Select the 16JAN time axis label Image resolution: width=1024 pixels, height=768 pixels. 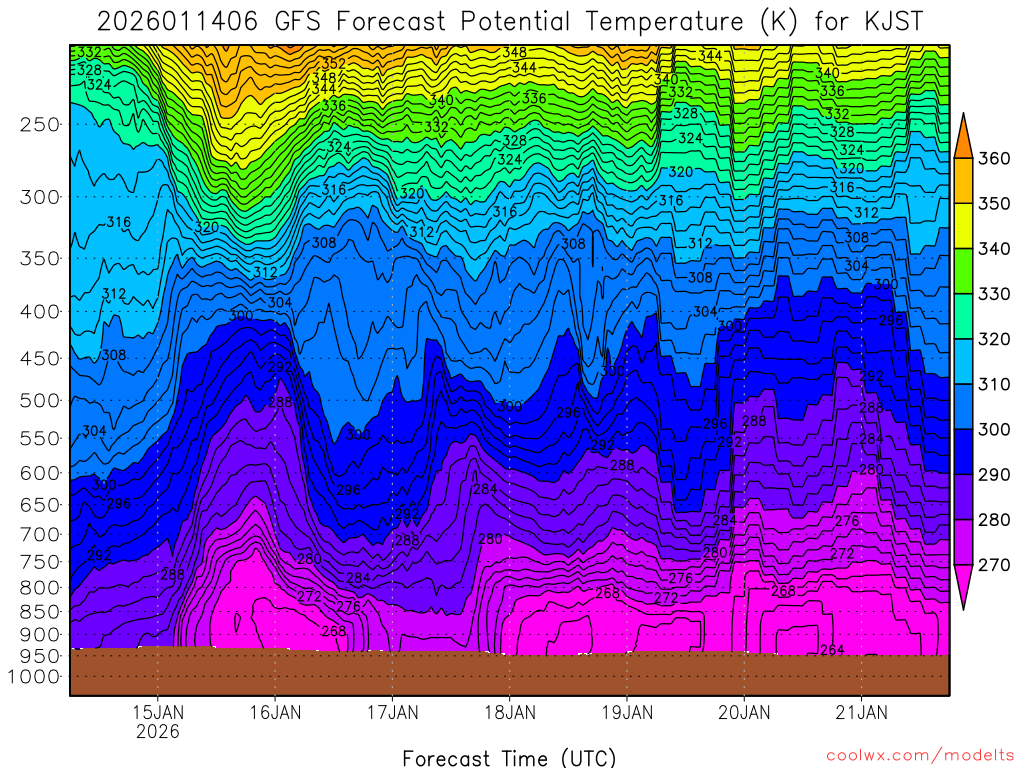pos(275,712)
